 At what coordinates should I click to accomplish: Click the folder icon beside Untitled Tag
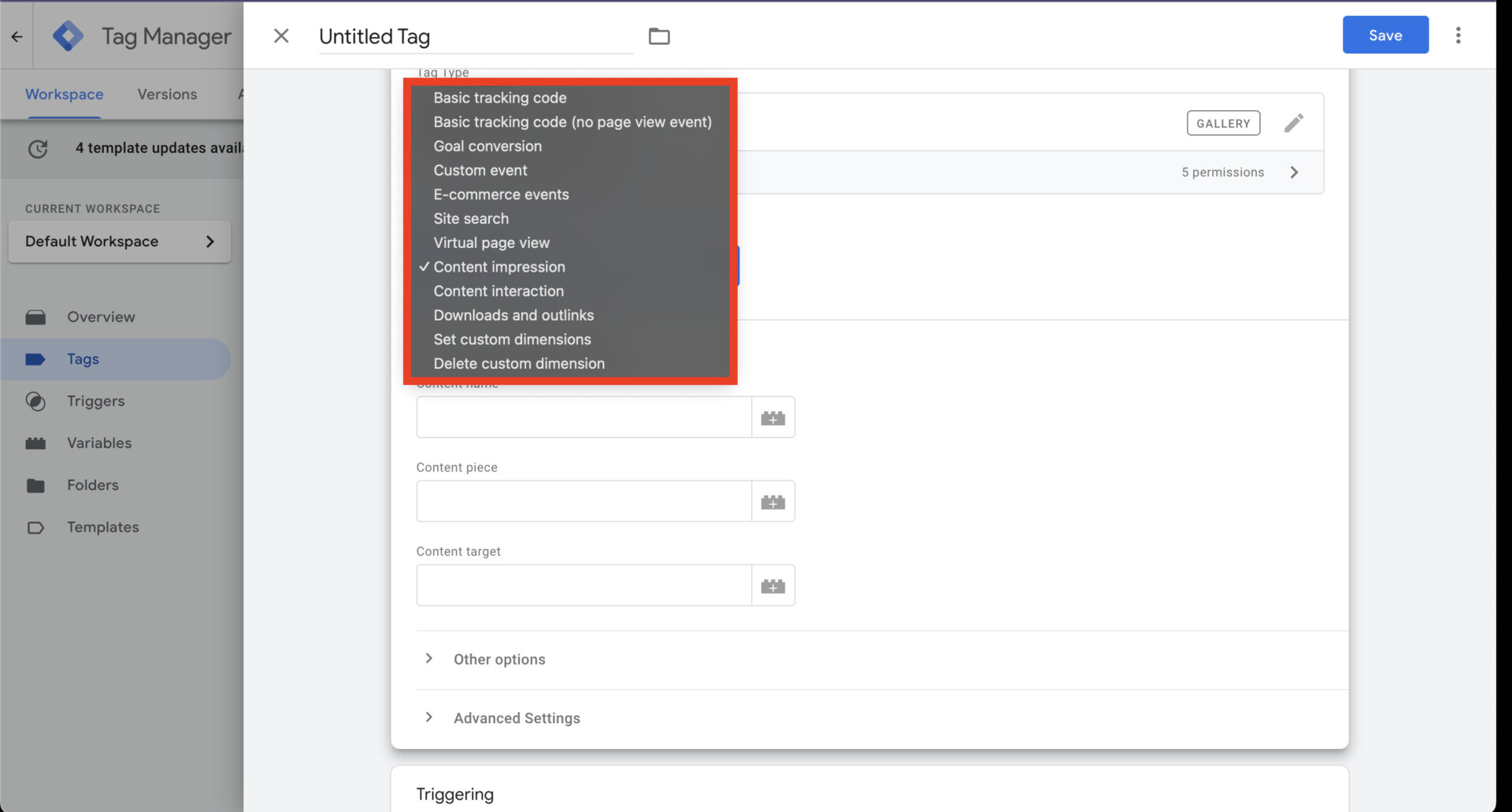coord(658,36)
